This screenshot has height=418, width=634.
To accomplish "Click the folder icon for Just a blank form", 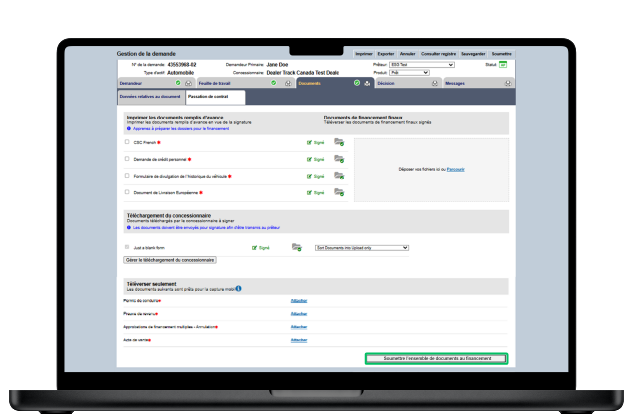I will (297, 246).
